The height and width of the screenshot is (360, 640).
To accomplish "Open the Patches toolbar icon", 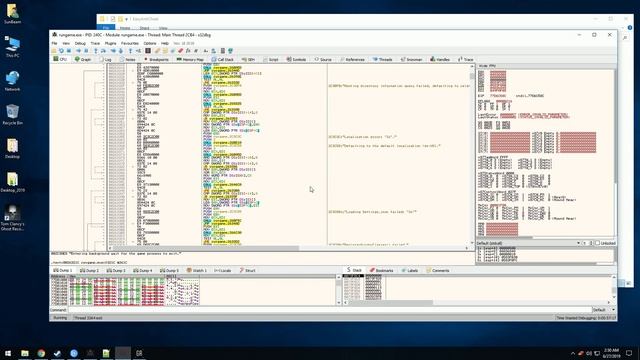I will click(x=157, y=51).
